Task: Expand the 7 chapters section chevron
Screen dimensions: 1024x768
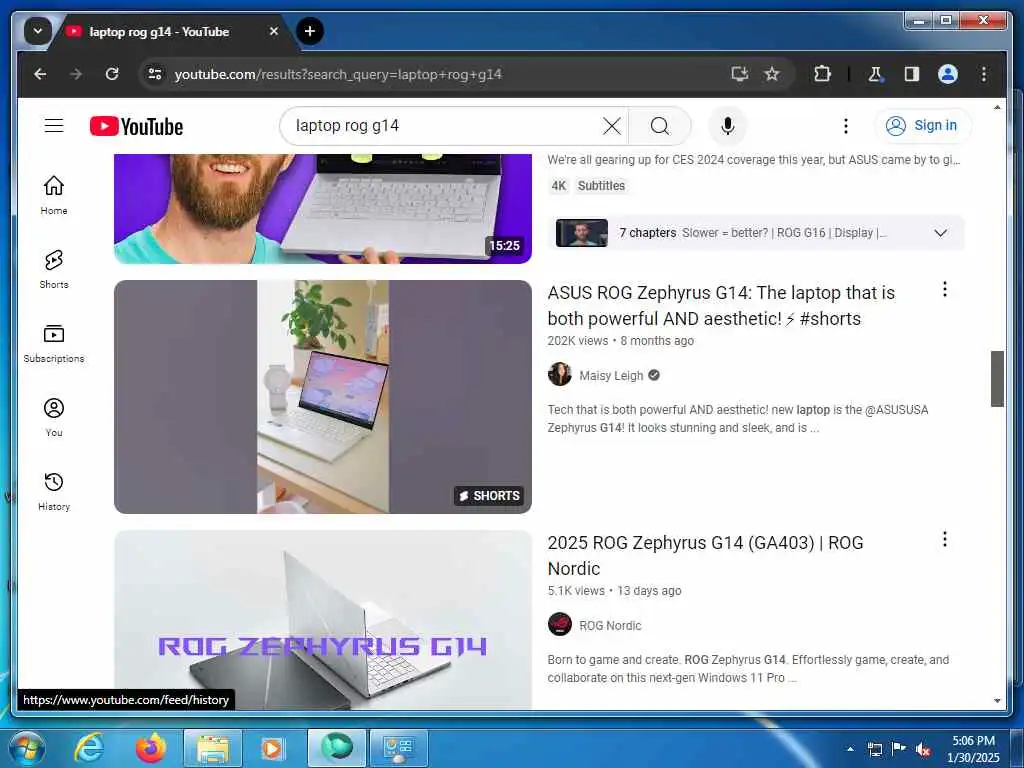Action: [x=940, y=233]
